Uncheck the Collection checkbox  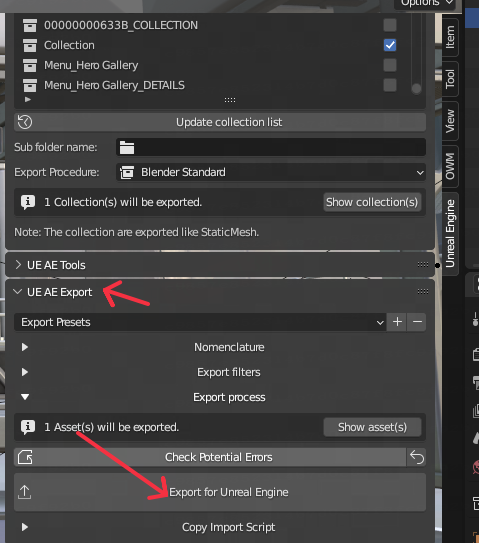(x=390, y=45)
